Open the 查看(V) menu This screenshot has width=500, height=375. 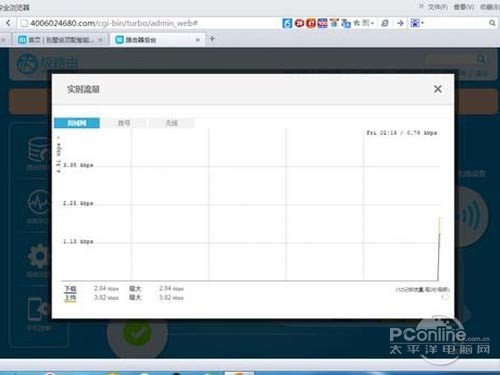[x=463, y=7]
